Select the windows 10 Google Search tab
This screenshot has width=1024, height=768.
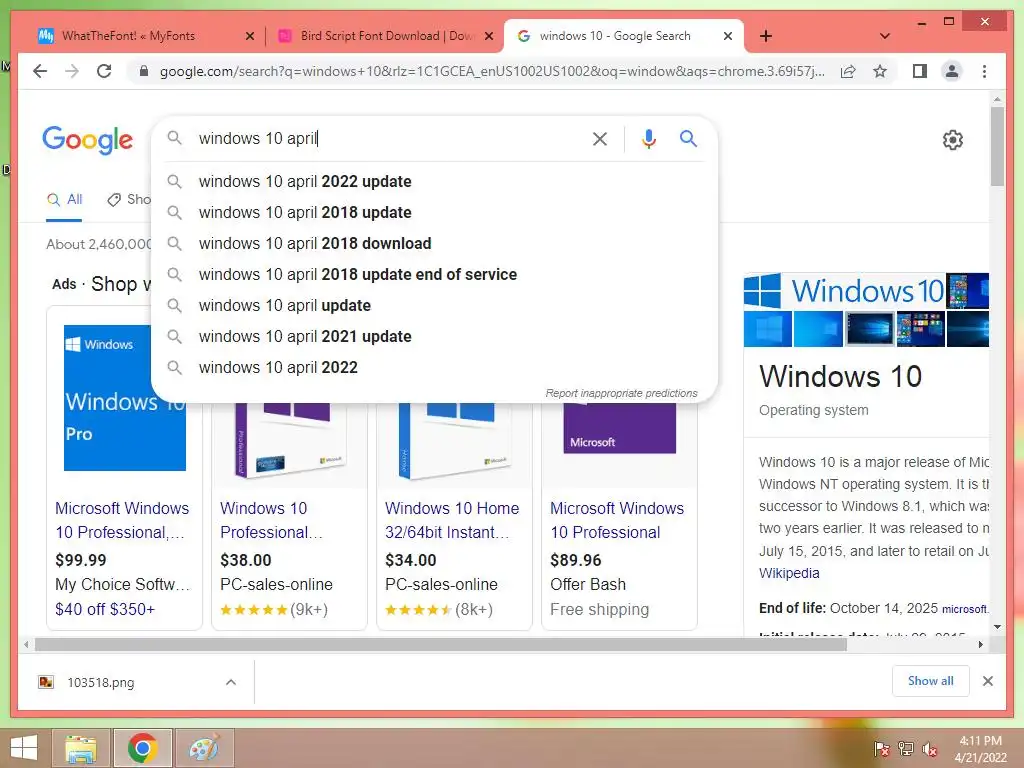[615, 36]
